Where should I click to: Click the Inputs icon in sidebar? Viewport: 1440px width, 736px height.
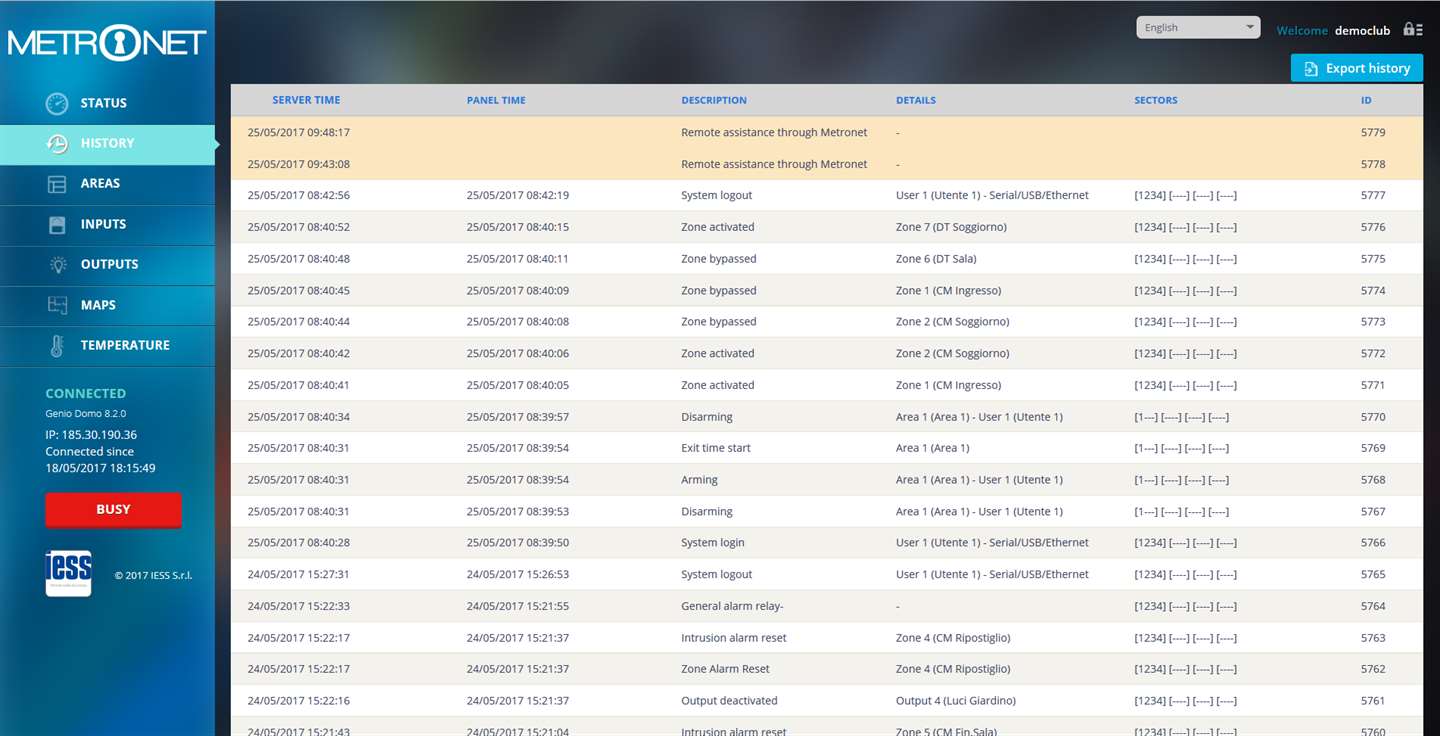pos(57,225)
